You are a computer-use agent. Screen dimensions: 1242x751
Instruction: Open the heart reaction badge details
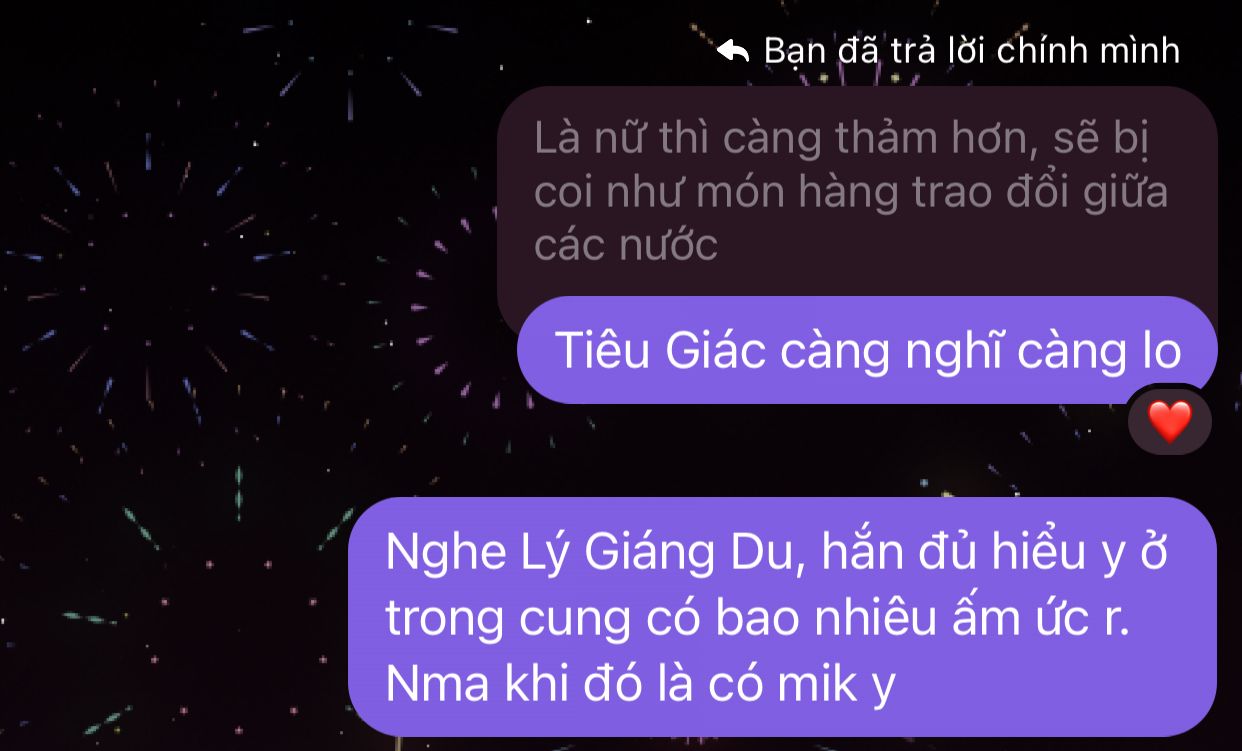coord(1170,421)
